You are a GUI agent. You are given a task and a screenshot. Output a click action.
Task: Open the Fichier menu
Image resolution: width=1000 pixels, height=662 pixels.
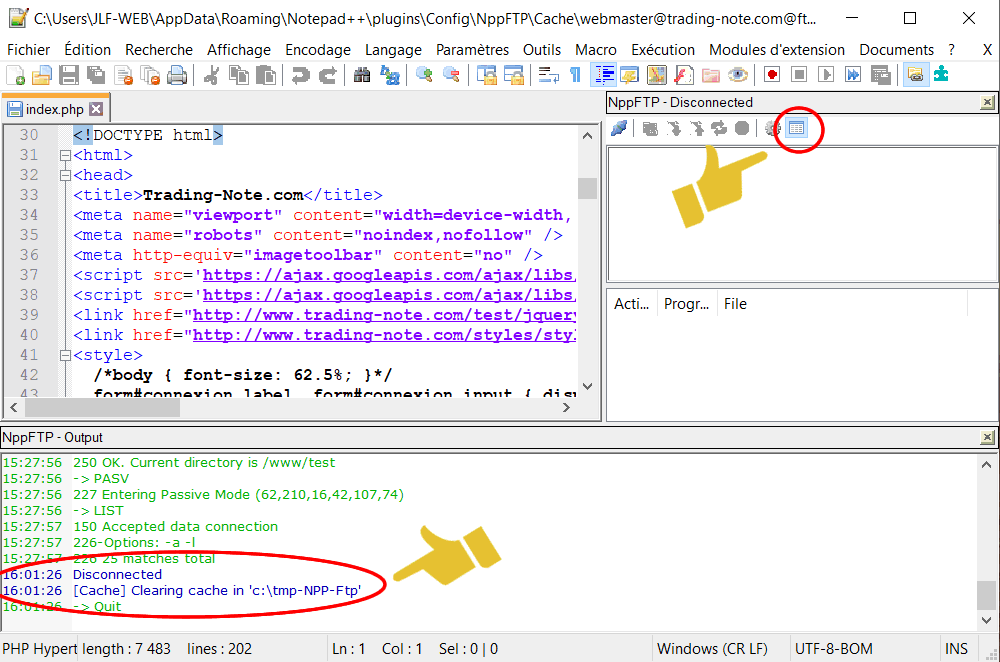coord(29,50)
